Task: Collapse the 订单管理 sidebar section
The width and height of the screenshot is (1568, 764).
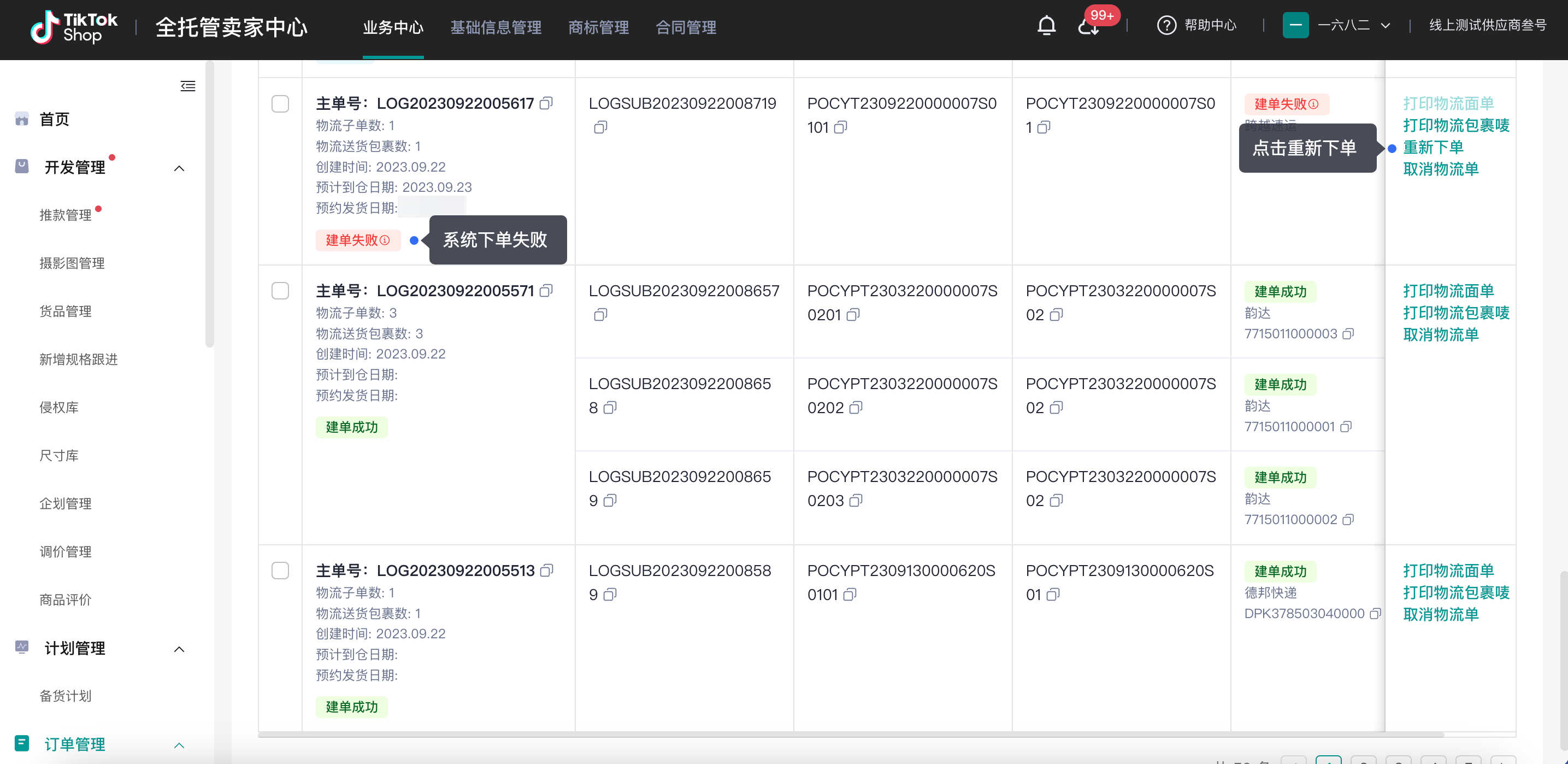Action: point(179,745)
